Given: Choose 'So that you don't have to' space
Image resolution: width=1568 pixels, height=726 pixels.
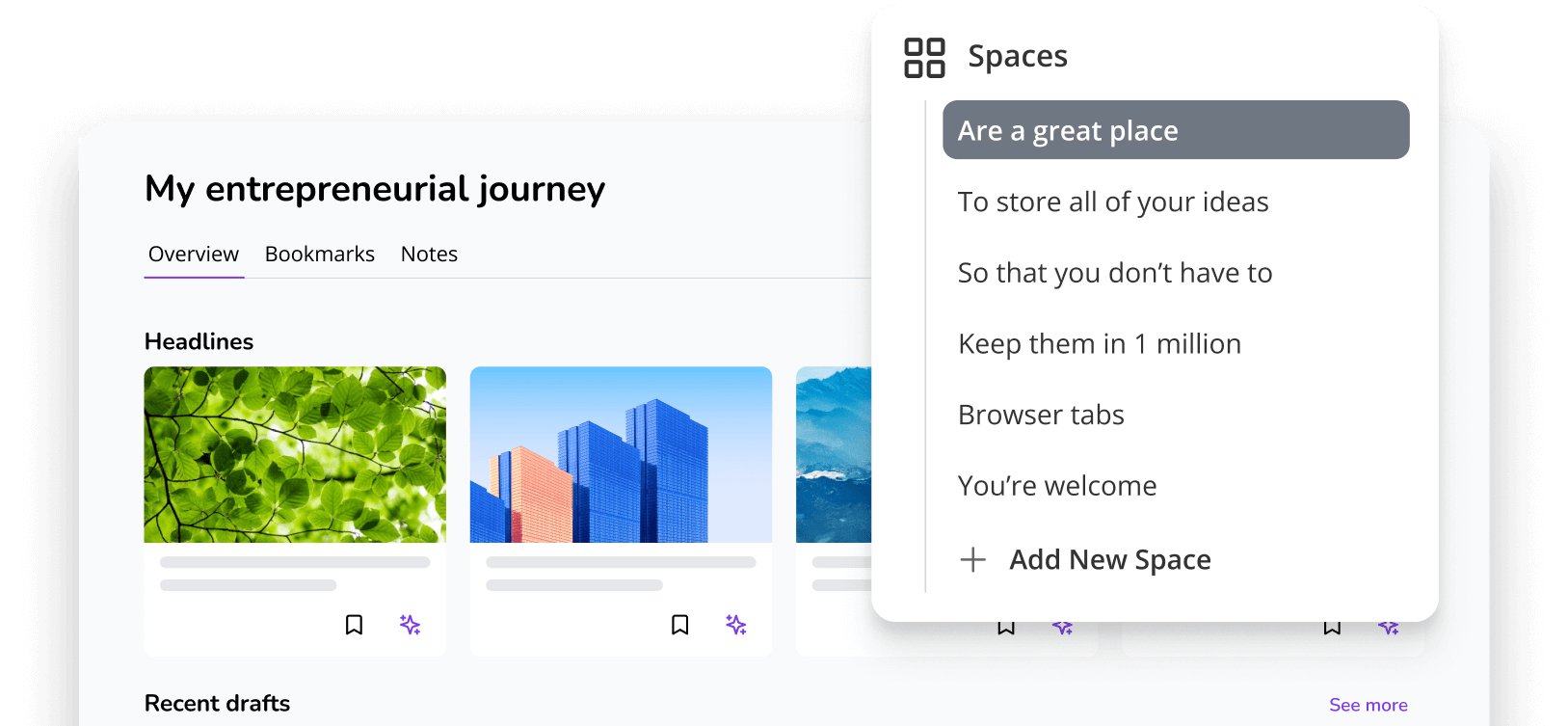Looking at the screenshot, I should point(1115,273).
